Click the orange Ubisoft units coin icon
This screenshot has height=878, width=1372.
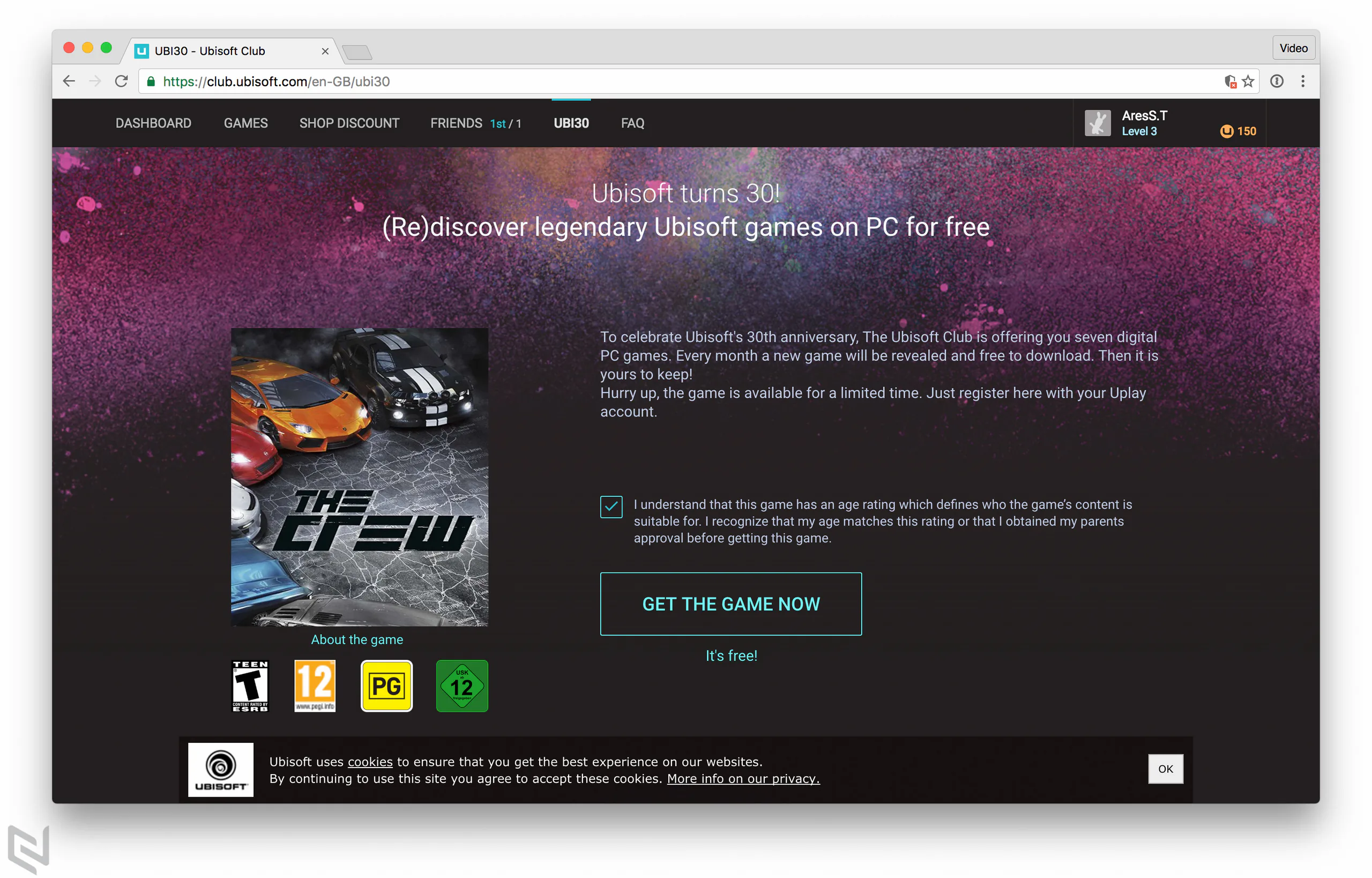tap(1226, 131)
